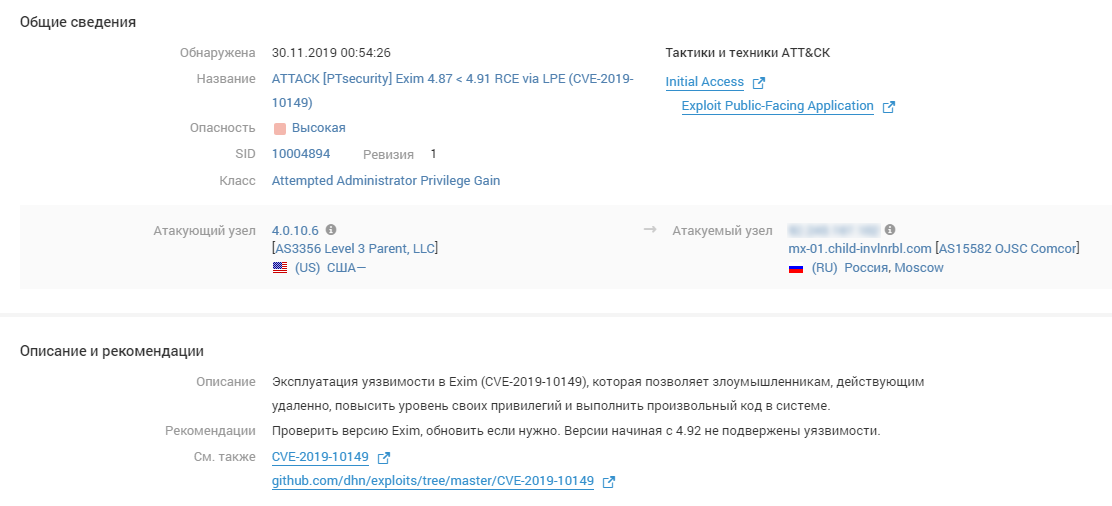Click the US flag icon
Screen dimensions: 1112x506
(x=280, y=268)
